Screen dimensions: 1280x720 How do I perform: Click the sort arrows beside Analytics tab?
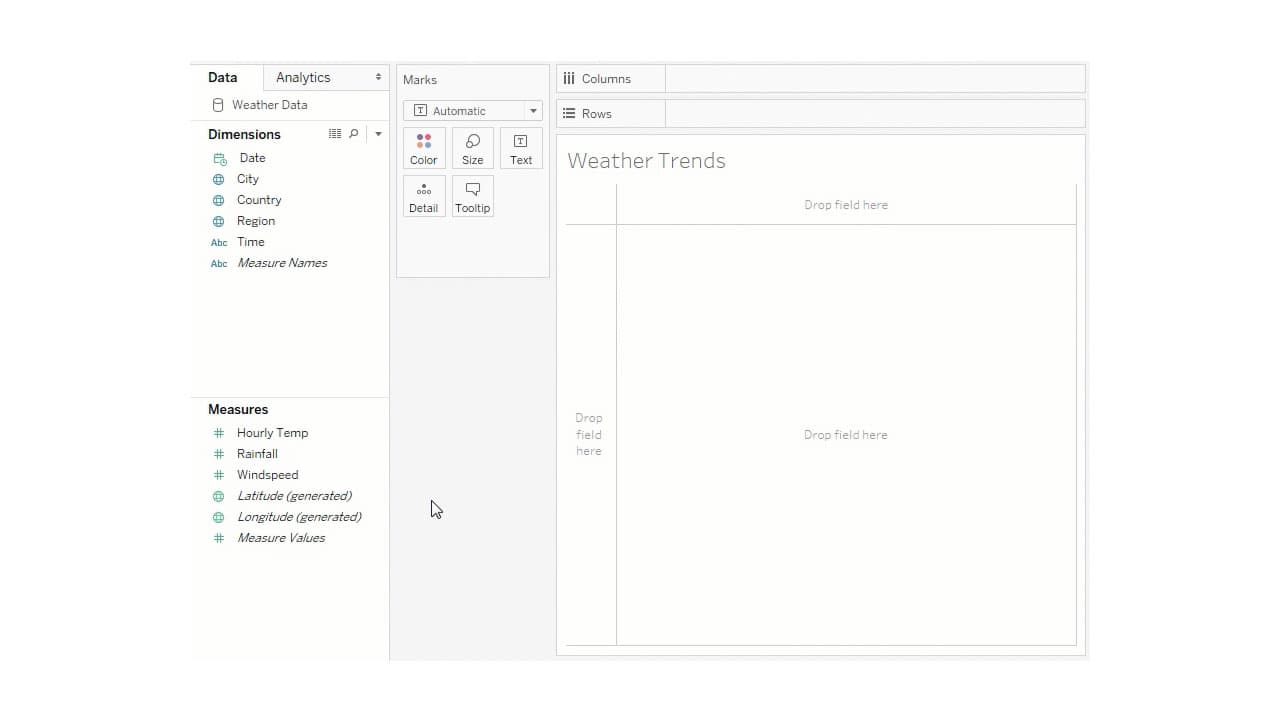click(378, 77)
